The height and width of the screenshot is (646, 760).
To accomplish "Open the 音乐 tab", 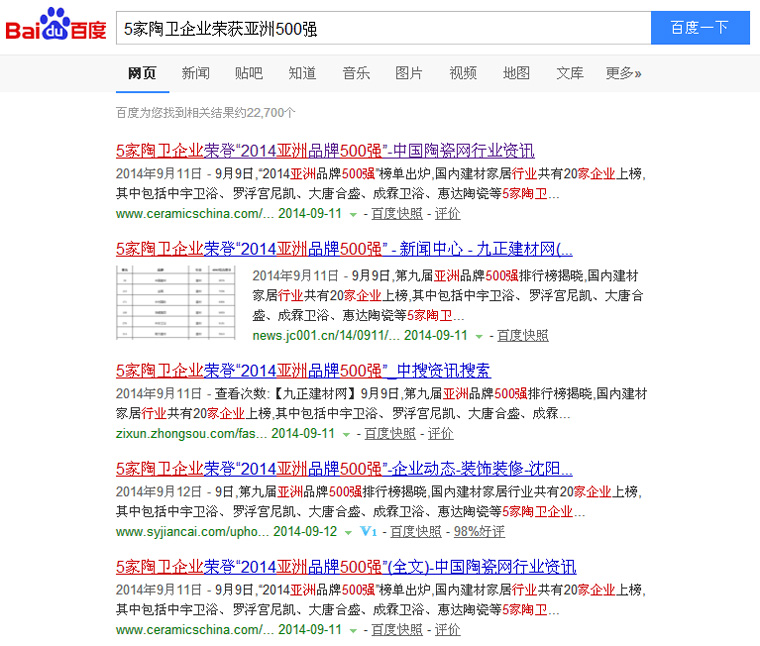I will tap(356, 73).
